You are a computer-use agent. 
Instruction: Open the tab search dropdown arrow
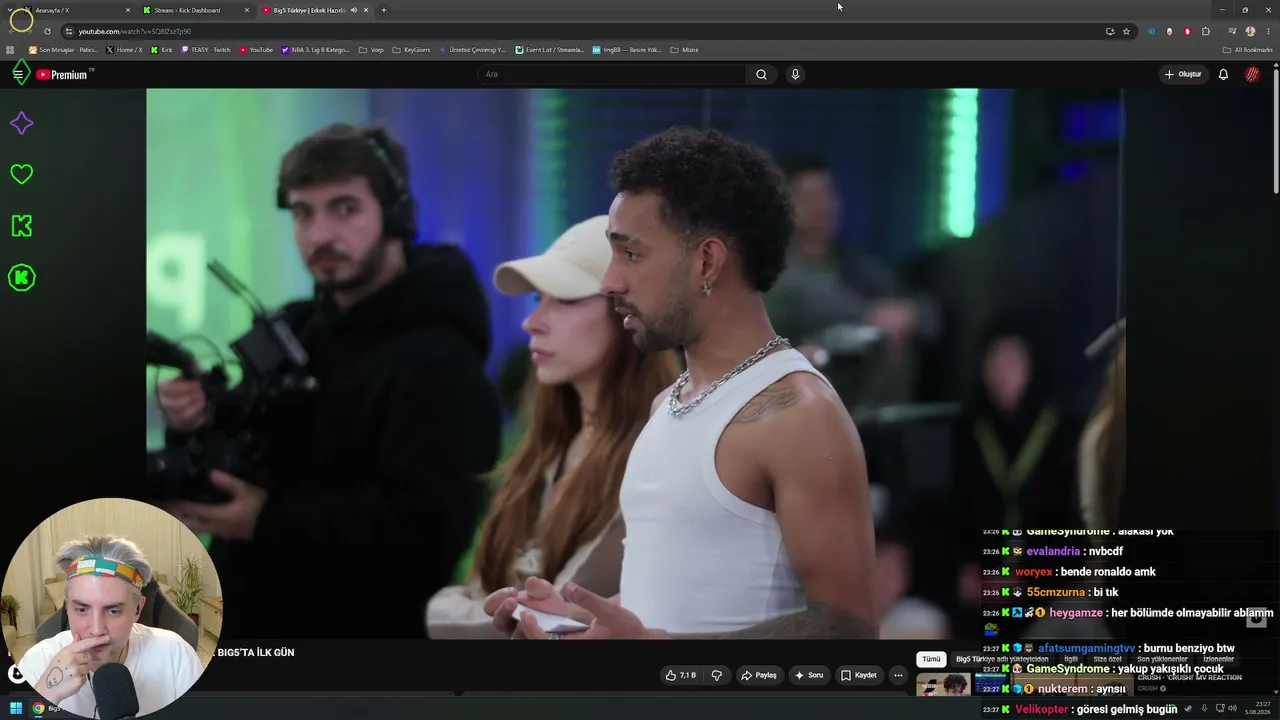(x=10, y=10)
